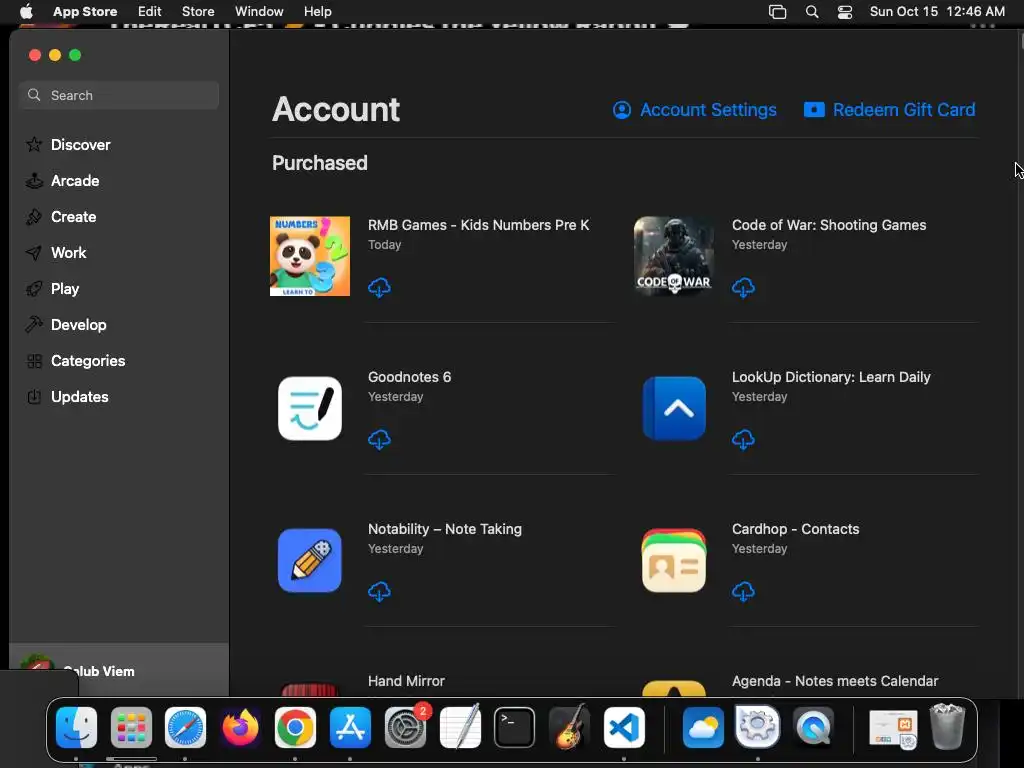This screenshot has width=1024, height=768.
Task: Click Agenda - Notes meets Calendar title
Action: (835, 681)
